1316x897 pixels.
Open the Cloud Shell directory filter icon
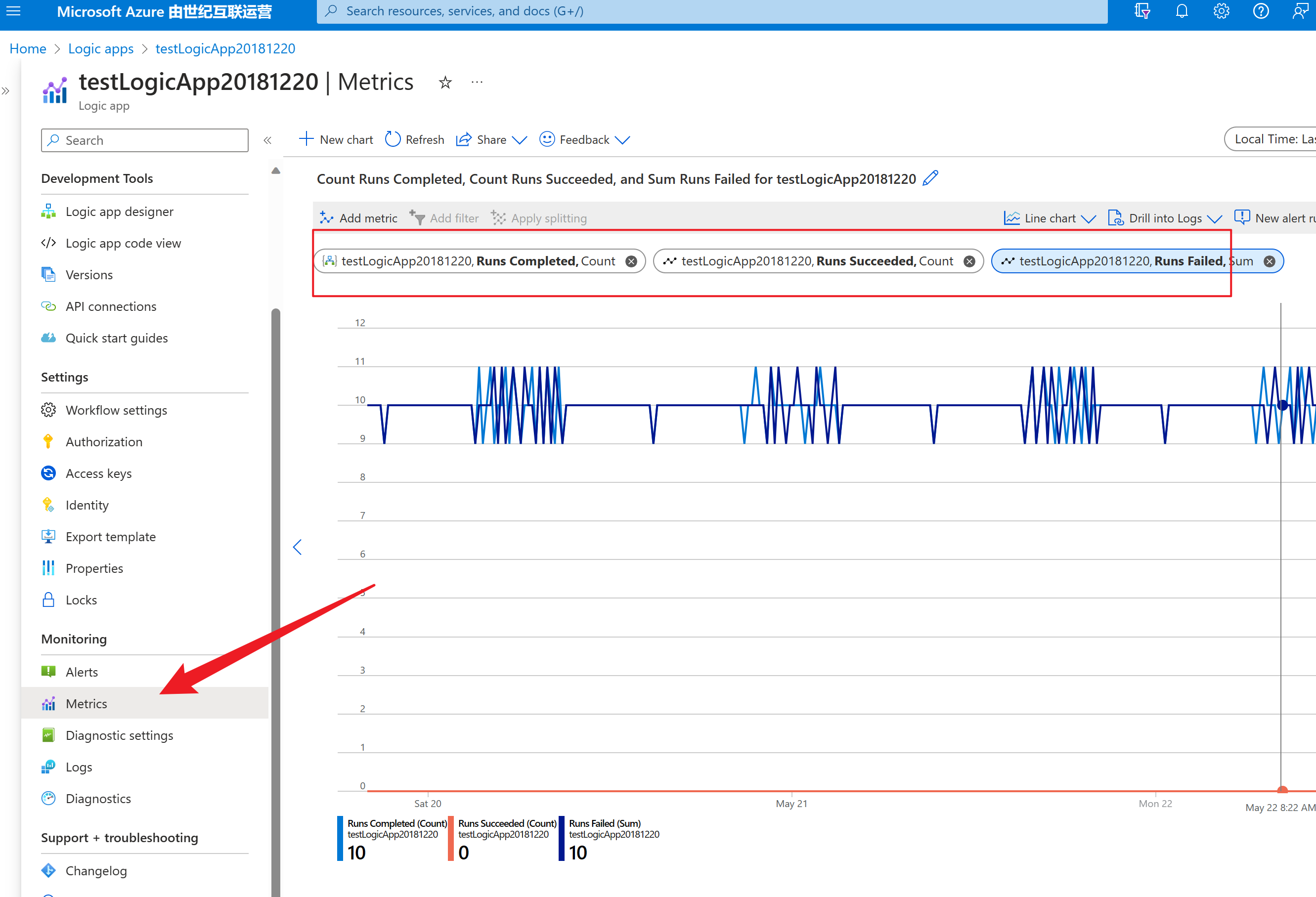tap(1141, 11)
